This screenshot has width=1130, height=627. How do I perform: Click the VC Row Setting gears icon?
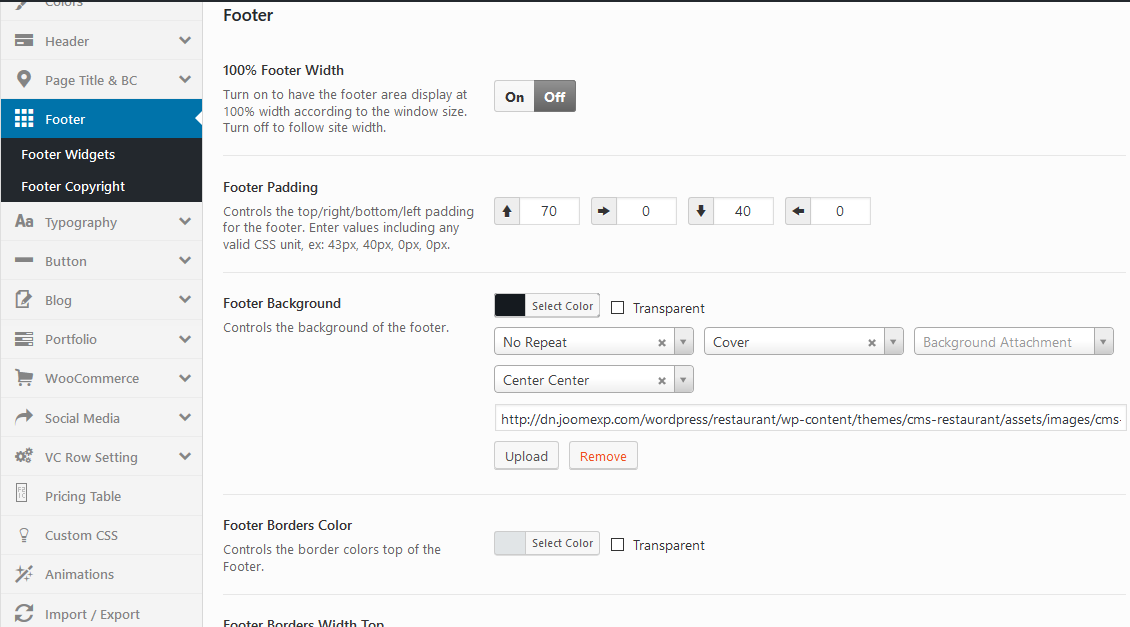[x=24, y=457]
